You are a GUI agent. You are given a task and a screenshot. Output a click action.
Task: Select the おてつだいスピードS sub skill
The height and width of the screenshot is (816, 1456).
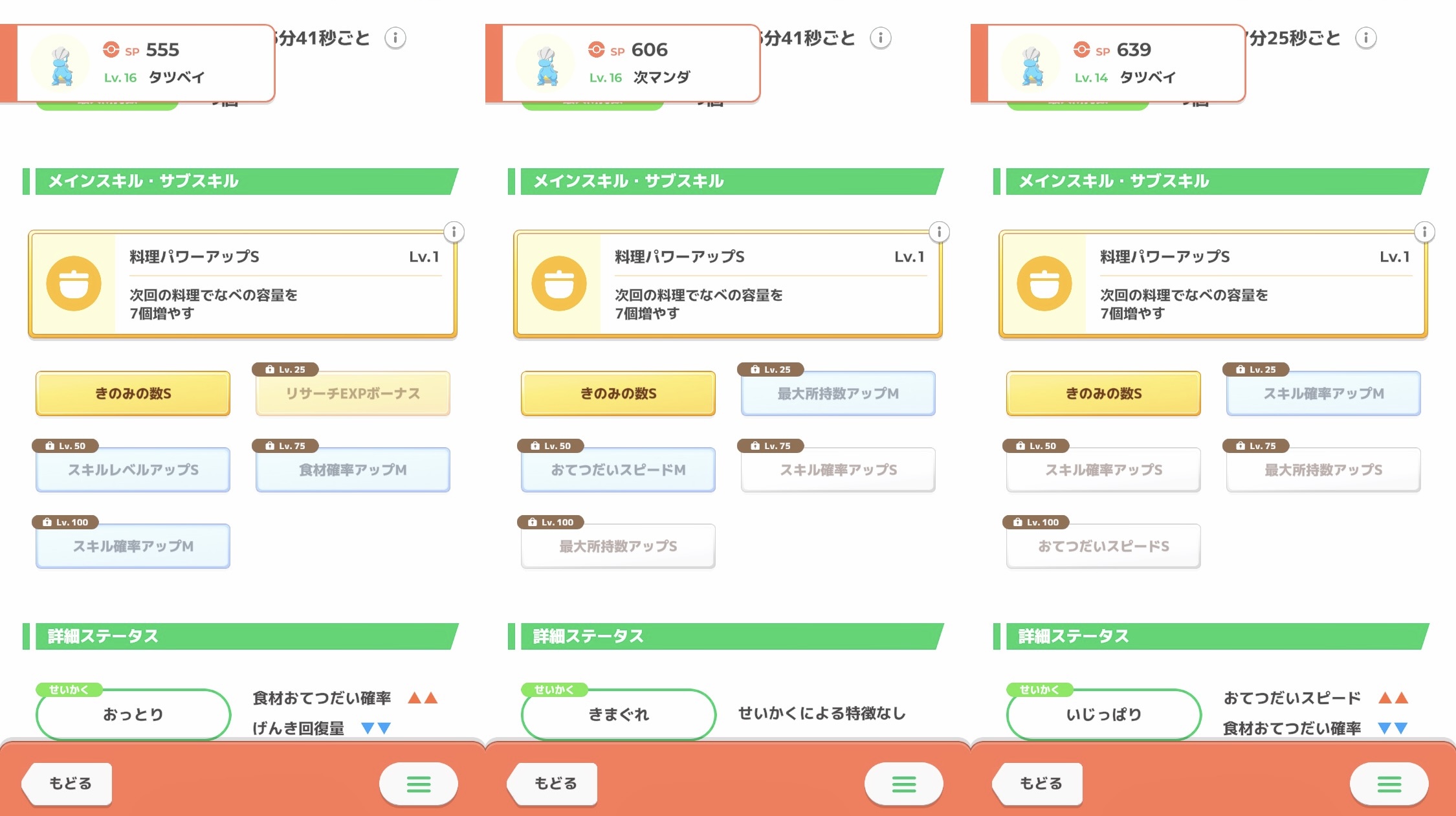tap(1103, 546)
